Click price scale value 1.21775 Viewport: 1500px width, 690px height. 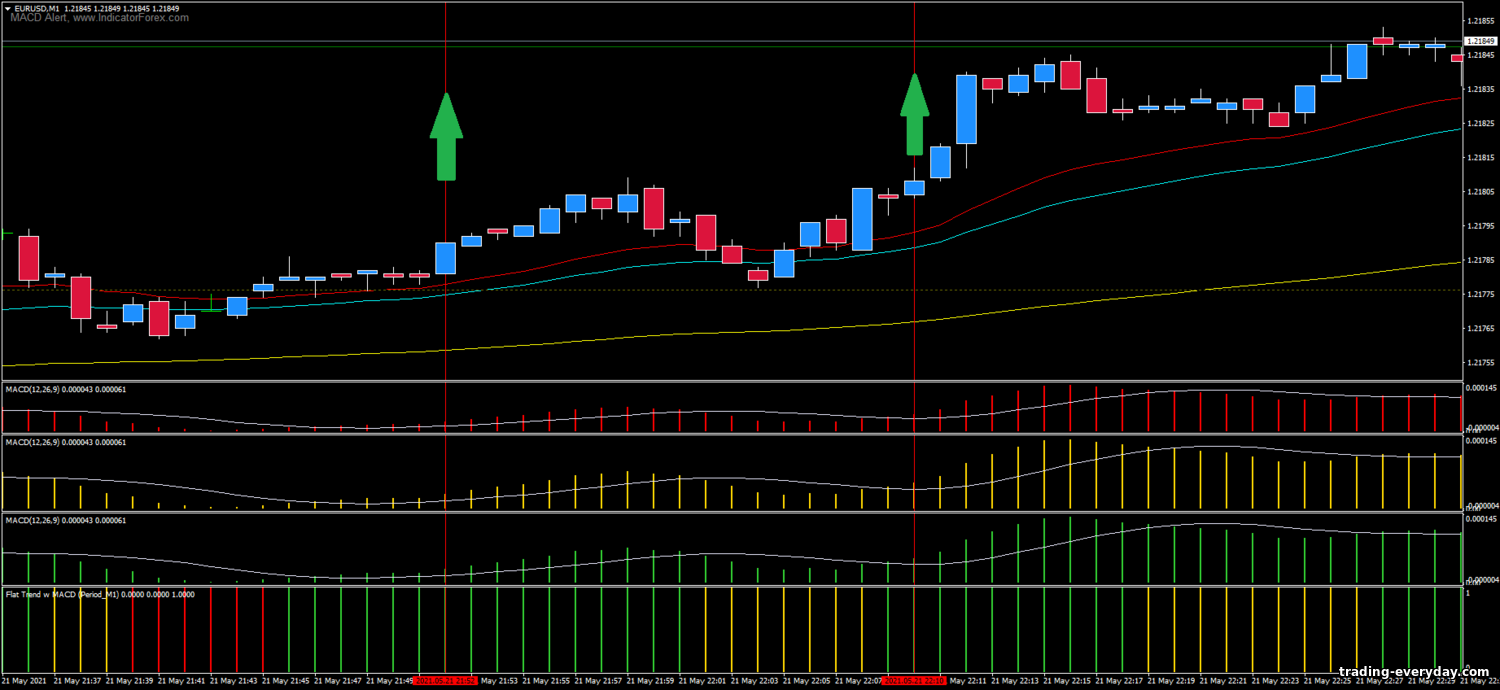[x=1481, y=294]
